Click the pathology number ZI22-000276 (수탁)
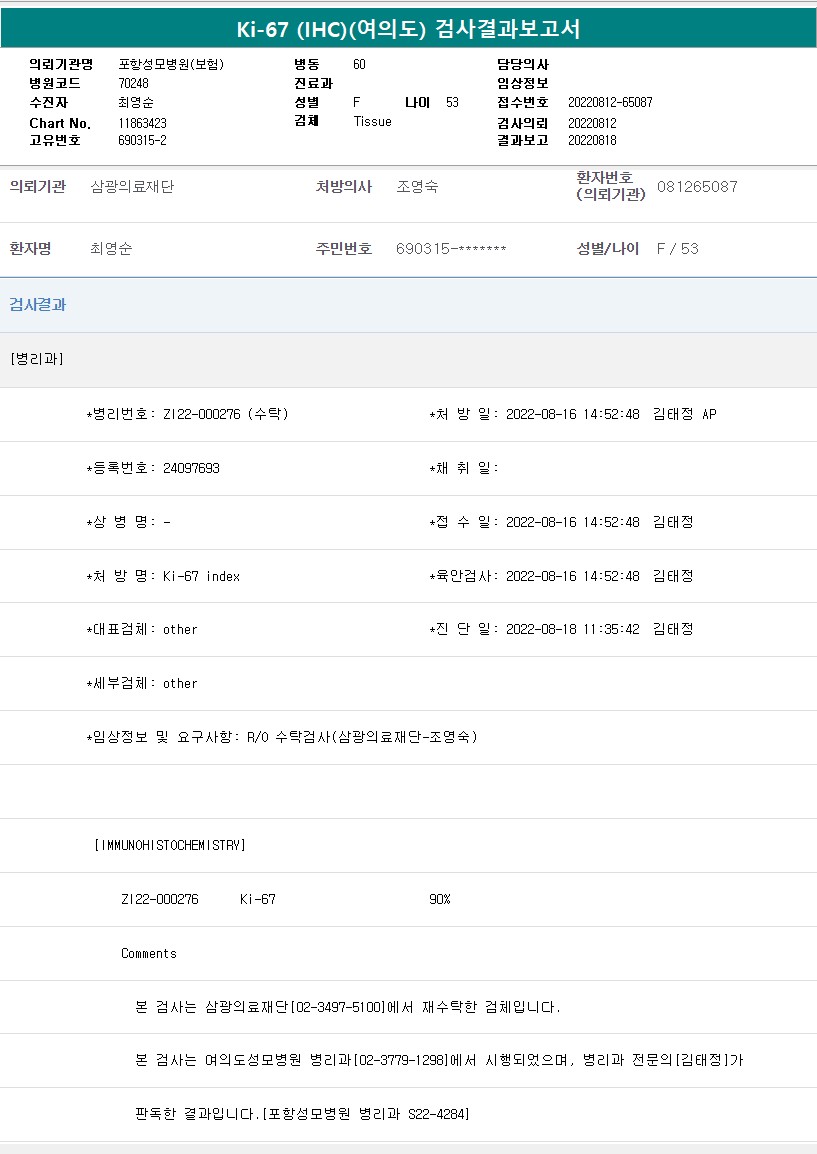 [x=225, y=414]
